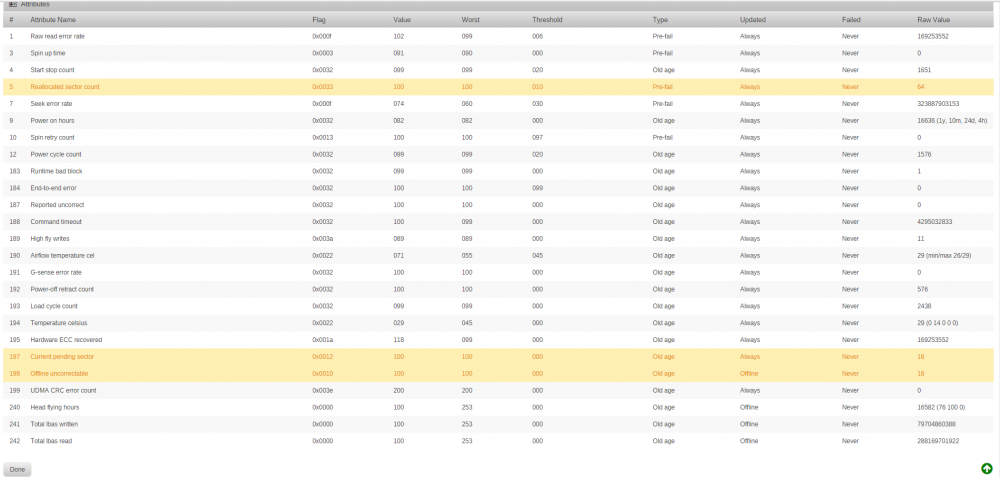Click raw value 576 for Power-off retract count

923,289
